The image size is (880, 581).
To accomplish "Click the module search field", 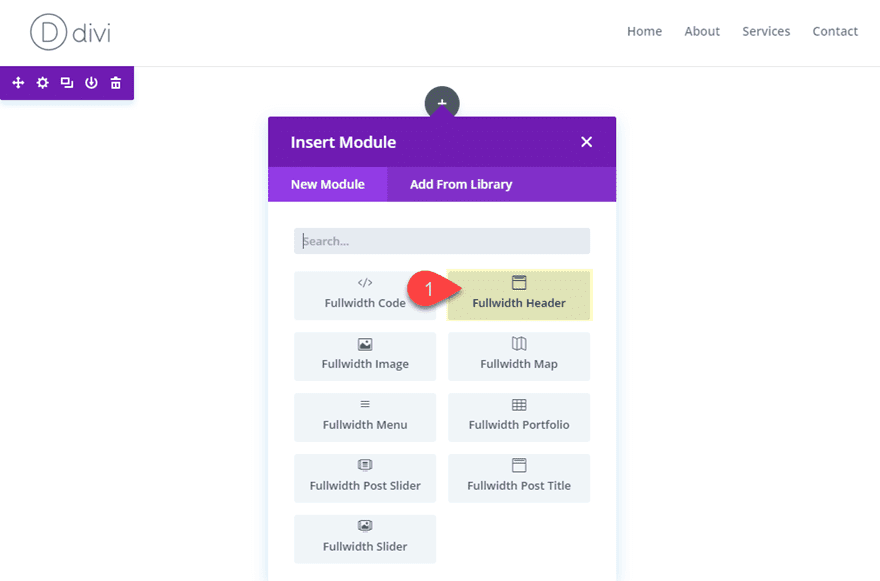I will tap(441, 240).
